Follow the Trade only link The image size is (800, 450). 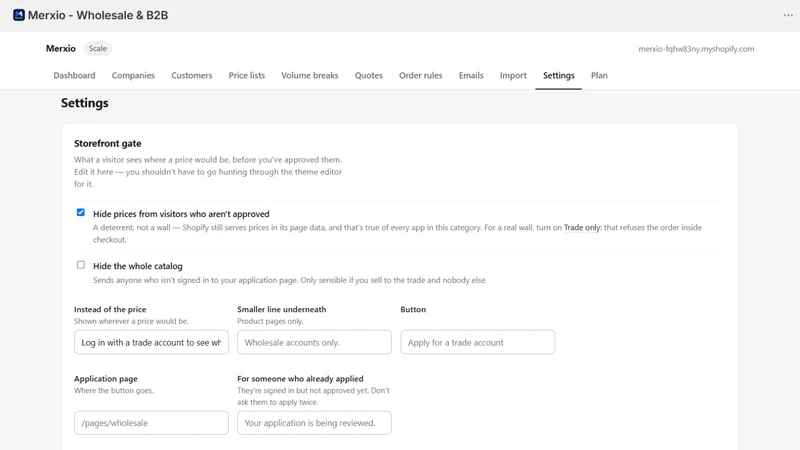pos(582,228)
